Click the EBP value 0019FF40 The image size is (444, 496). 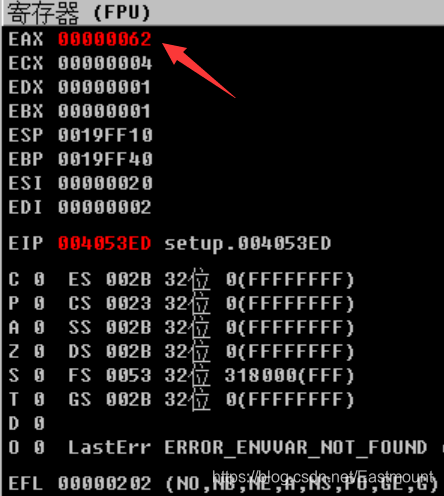(105, 159)
